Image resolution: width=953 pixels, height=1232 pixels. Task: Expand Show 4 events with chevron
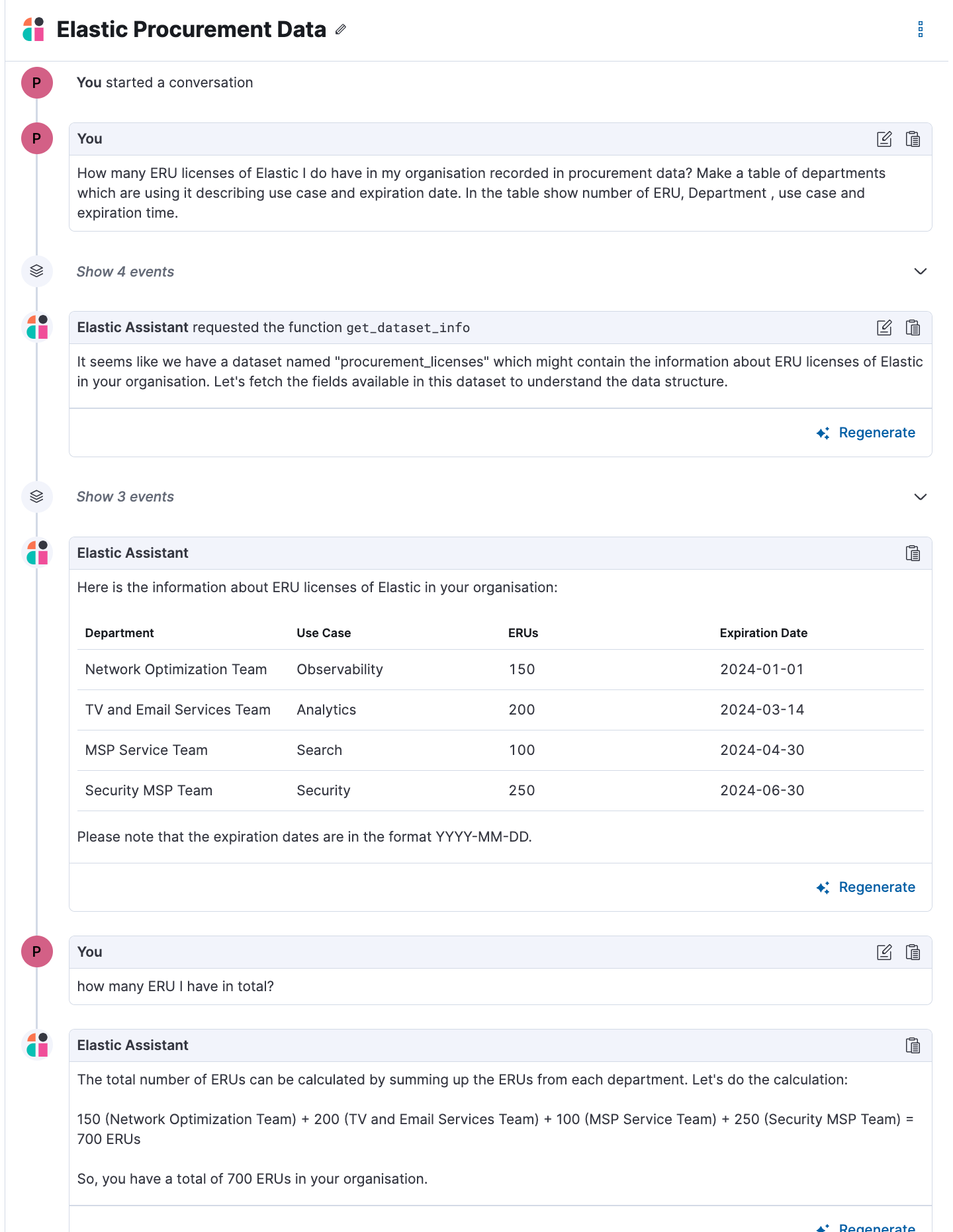tap(920, 271)
